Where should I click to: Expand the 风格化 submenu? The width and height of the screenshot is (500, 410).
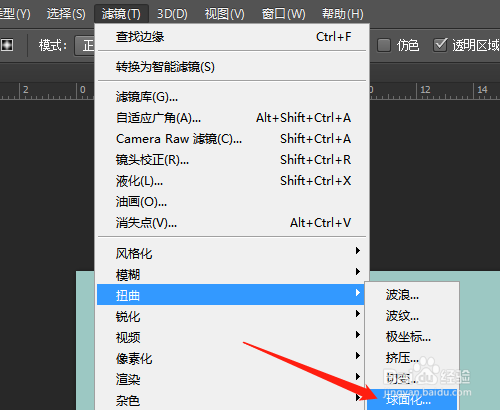[233, 253]
